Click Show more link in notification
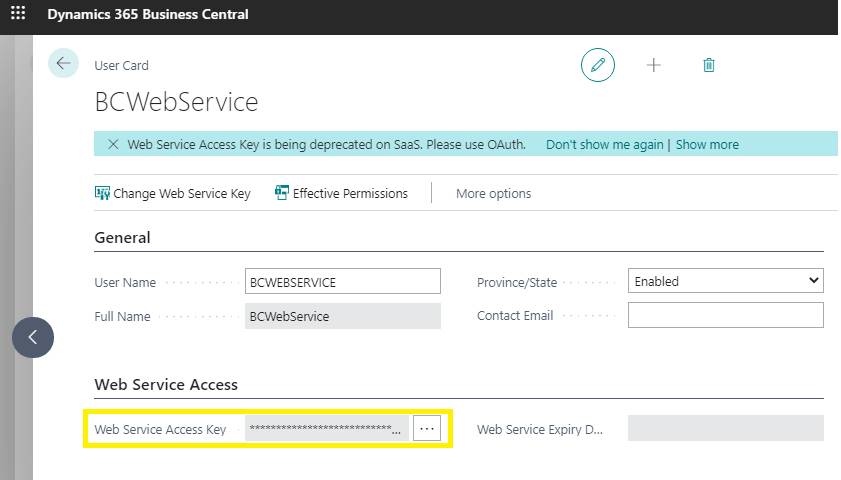841x480 pixels. (x=707, y=145)
